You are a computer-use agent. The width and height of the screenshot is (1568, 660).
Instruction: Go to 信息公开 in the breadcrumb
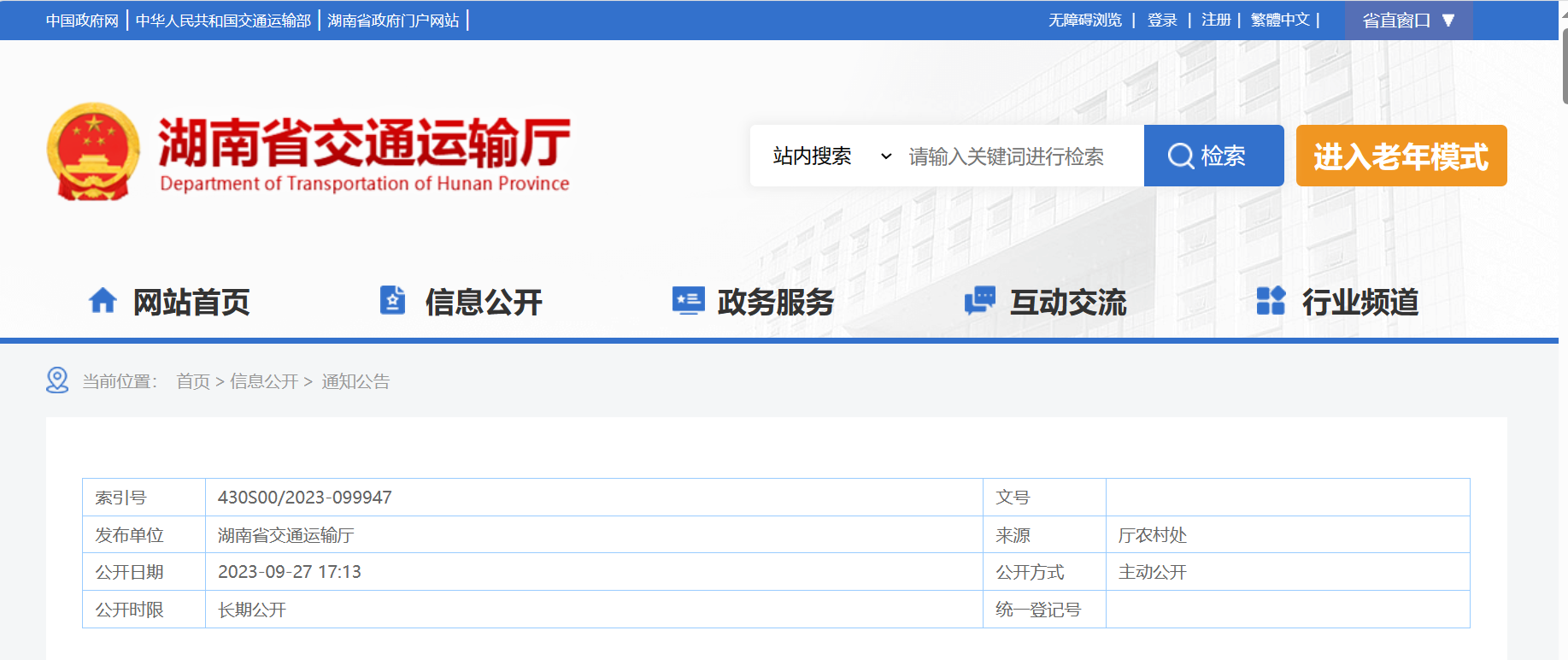[264, 381]
